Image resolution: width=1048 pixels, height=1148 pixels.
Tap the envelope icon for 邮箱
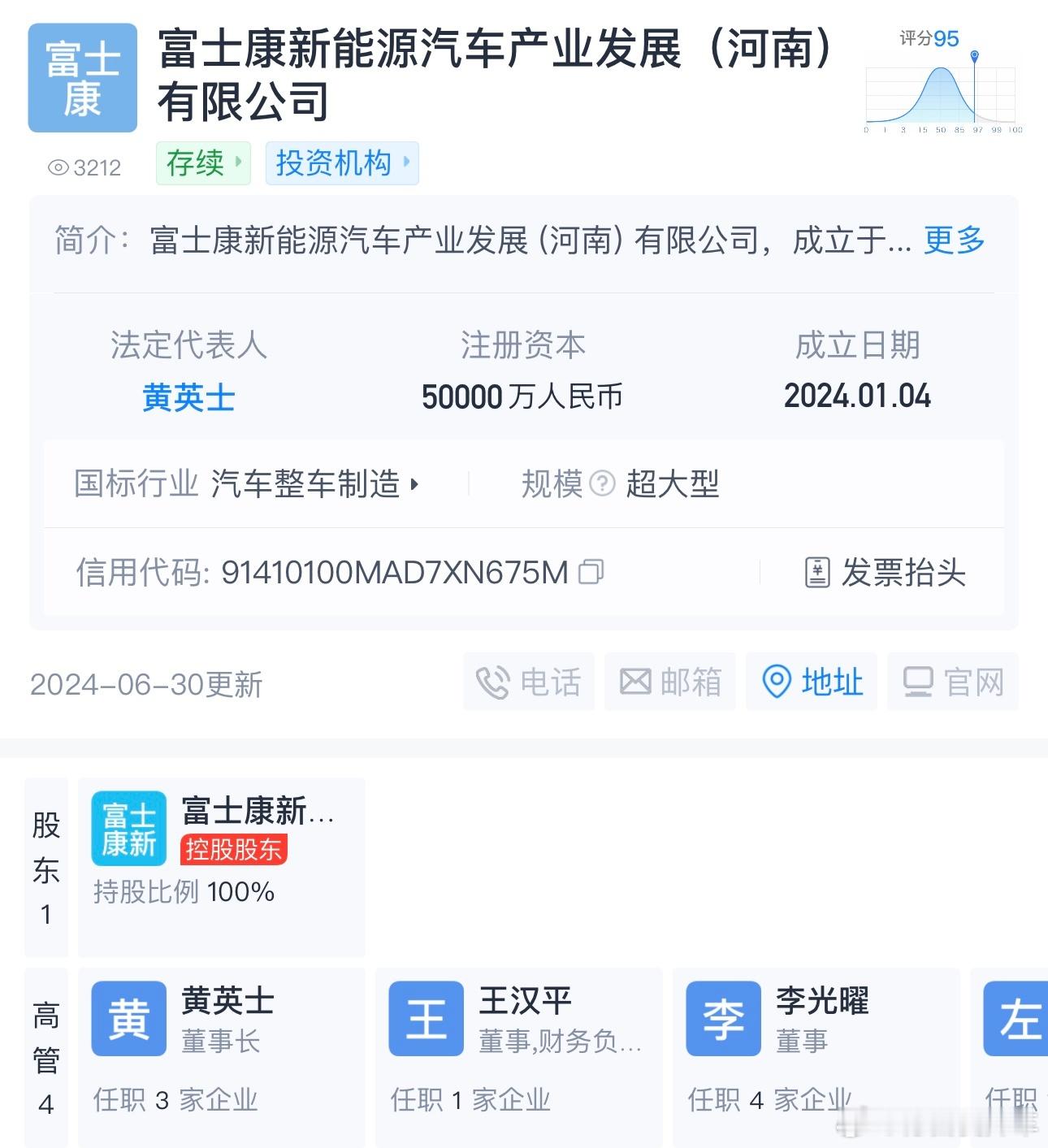[x=635, y=682]
